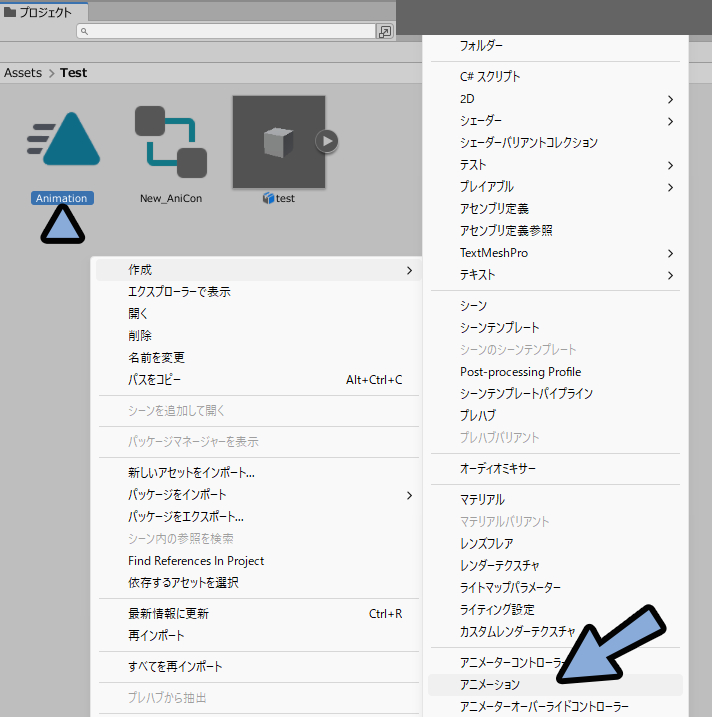Click the Animation asset name label
This screenshot has width=712, height=717.
pyautogui.click(x=62, y=198)
